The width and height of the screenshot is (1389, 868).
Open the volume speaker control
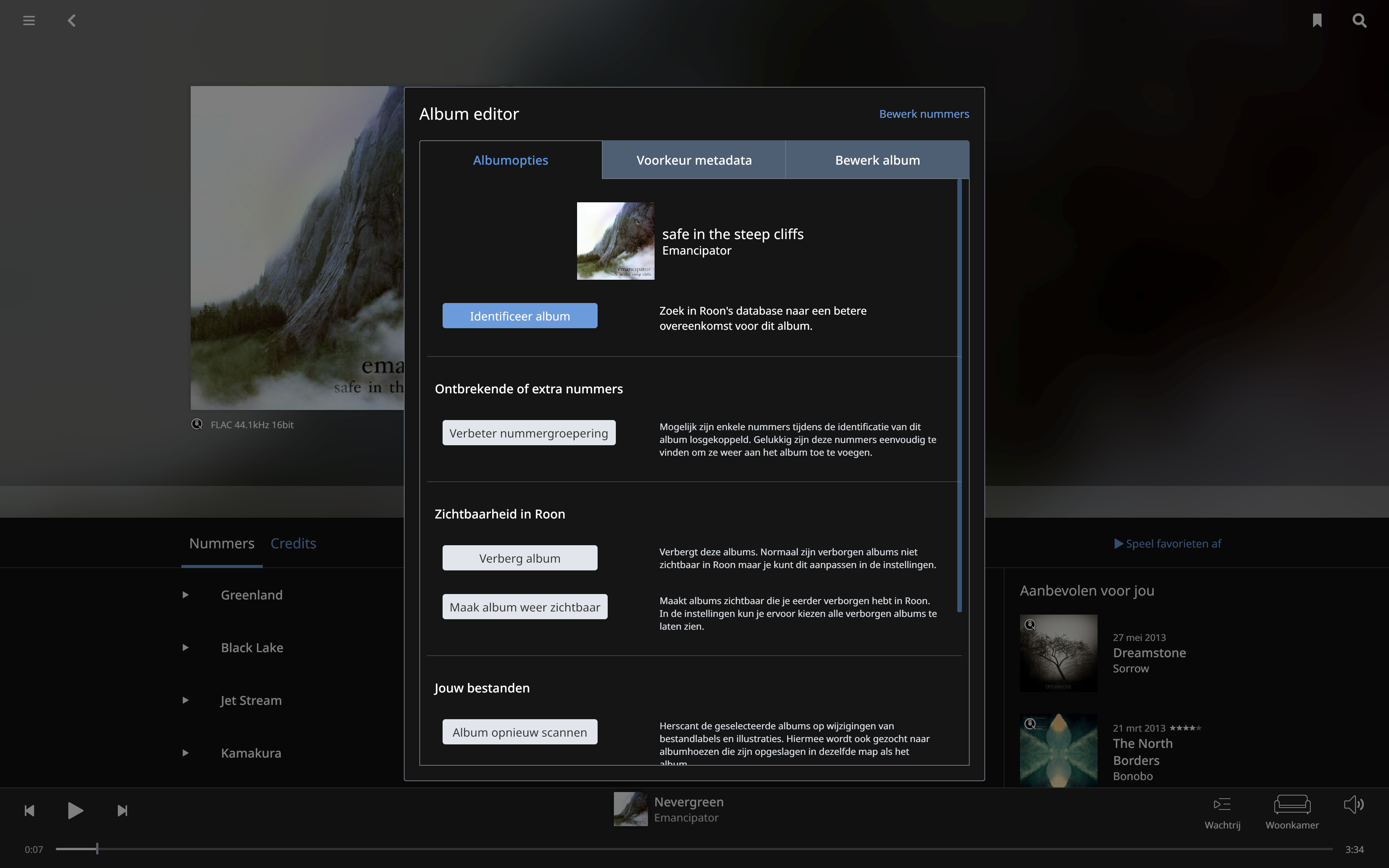[x=1353, y=804]
